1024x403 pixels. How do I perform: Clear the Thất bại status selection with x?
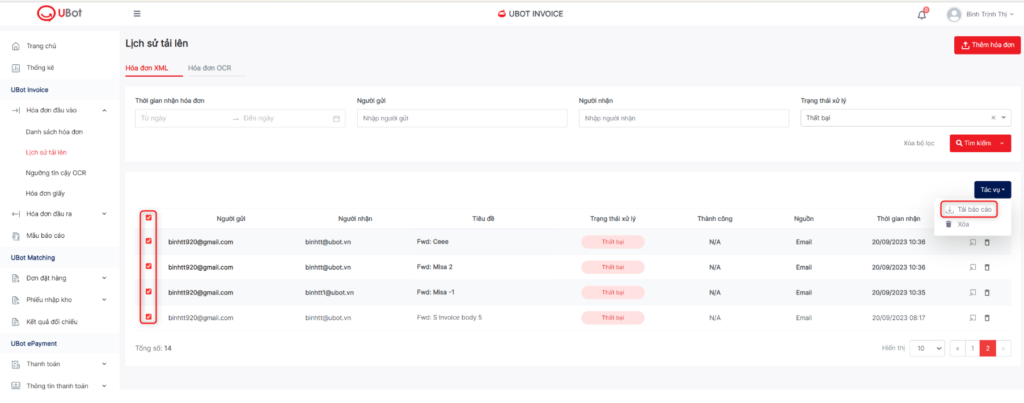coord(993,118)
